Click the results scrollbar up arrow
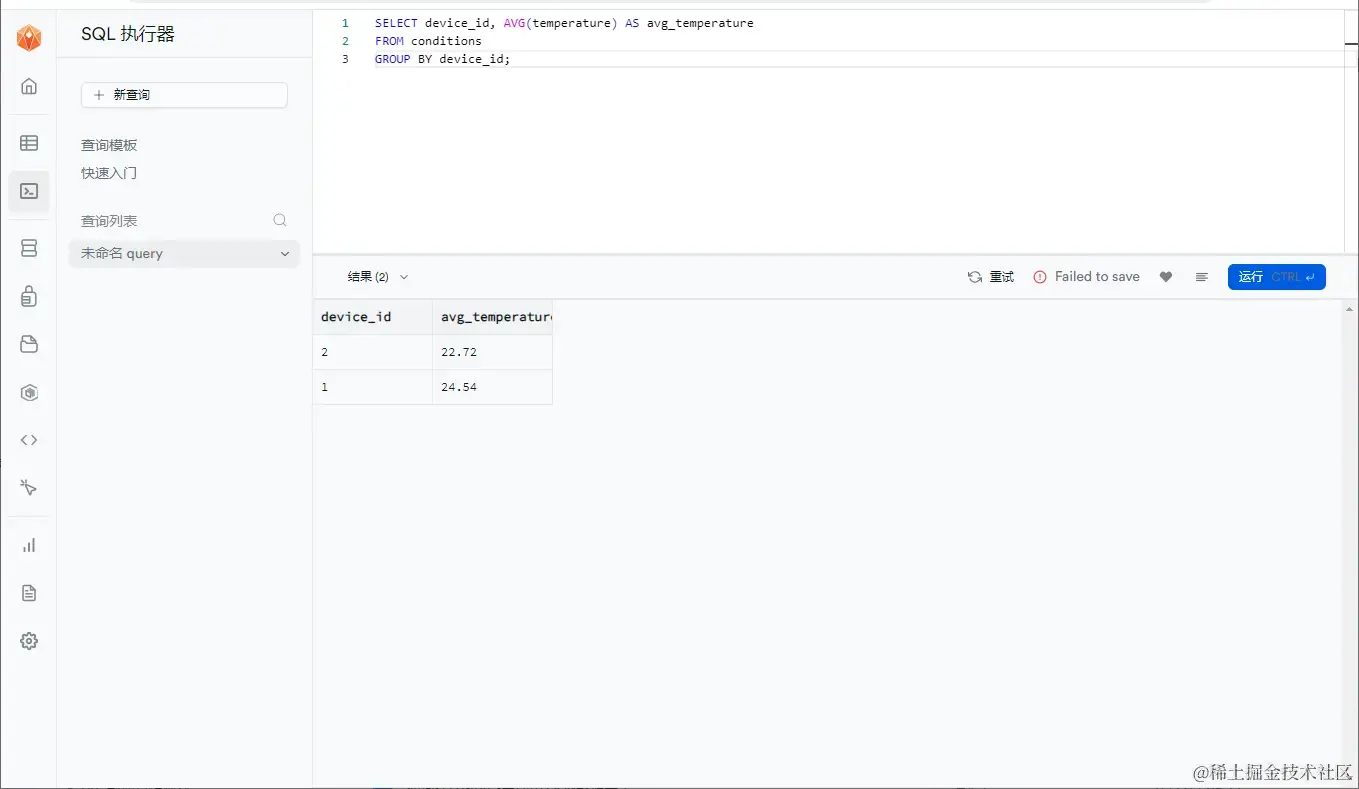The height and width of the screenshot is (789, 1359). [x=1351, y=309]
